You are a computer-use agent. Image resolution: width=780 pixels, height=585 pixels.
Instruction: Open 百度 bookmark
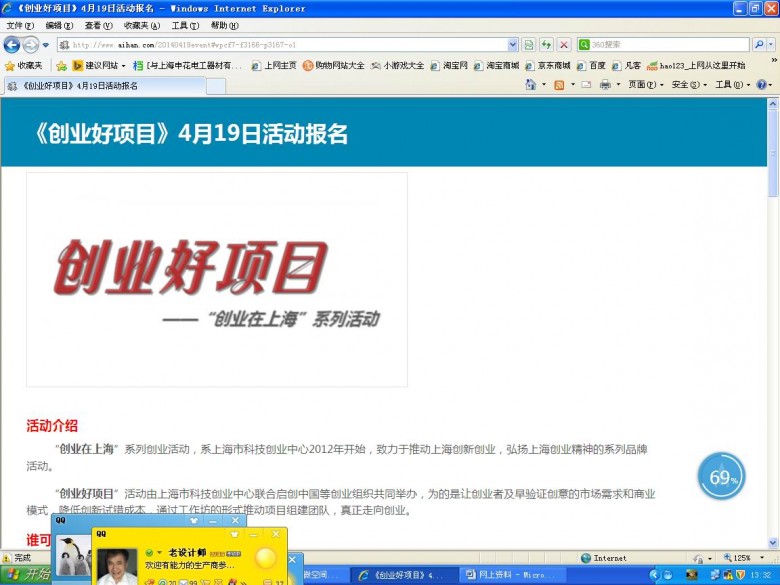coord(591,65)
